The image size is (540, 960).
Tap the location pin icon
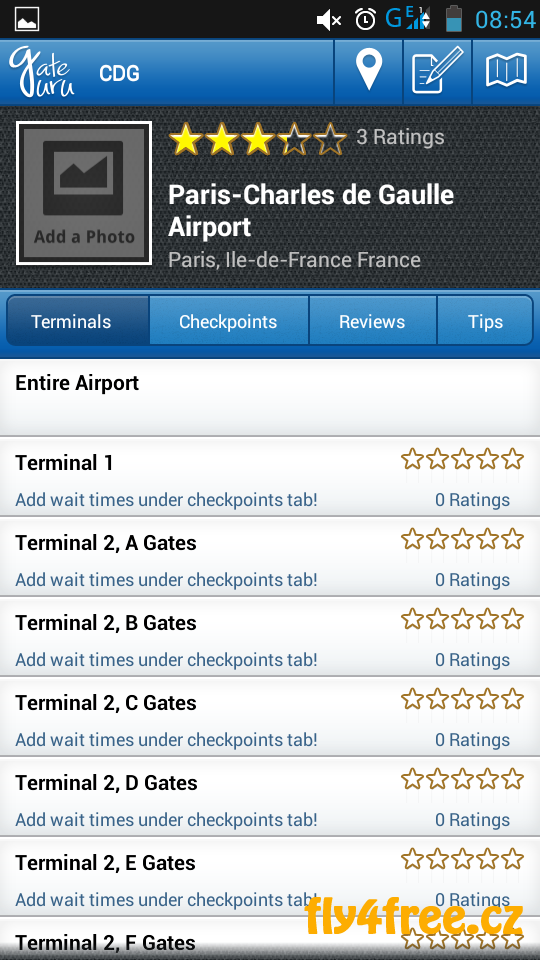369,71
